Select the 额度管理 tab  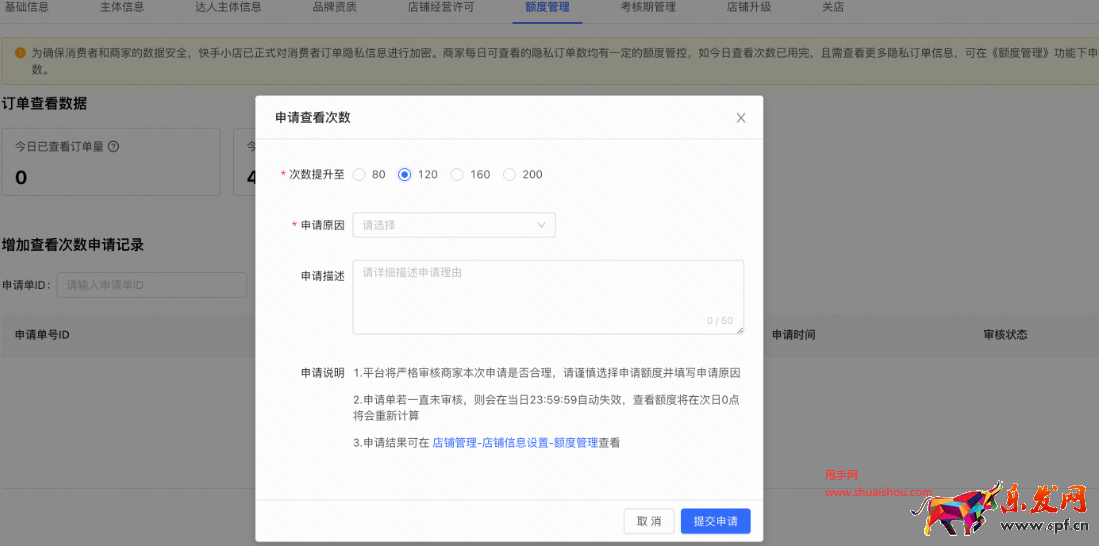(x=547, y=8)
